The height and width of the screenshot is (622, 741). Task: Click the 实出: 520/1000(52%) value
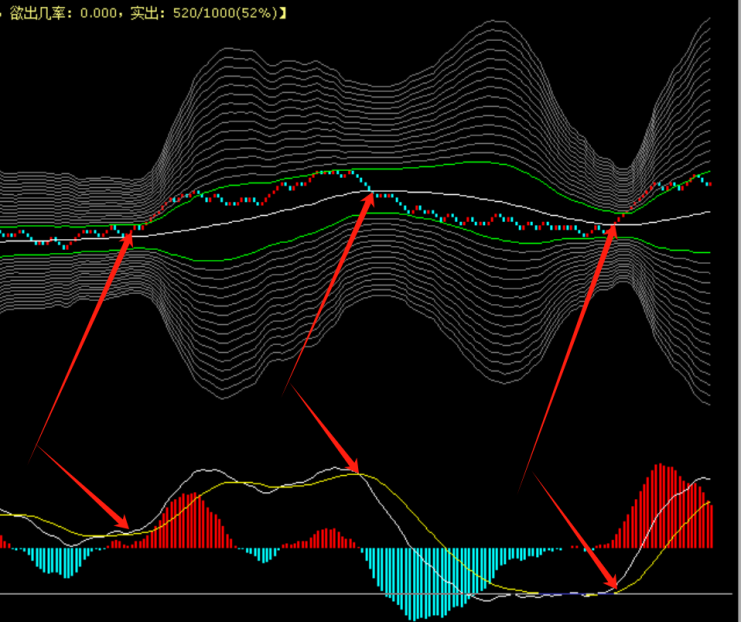point(204,13)
